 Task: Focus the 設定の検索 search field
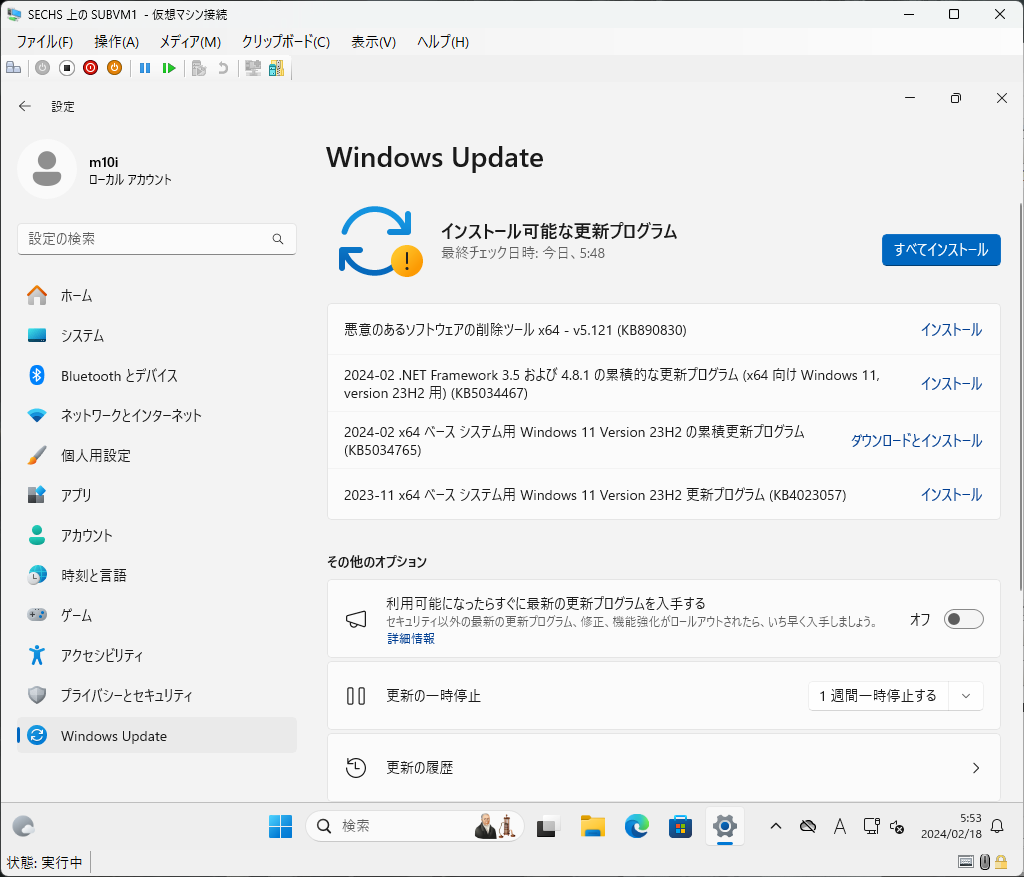157,239
